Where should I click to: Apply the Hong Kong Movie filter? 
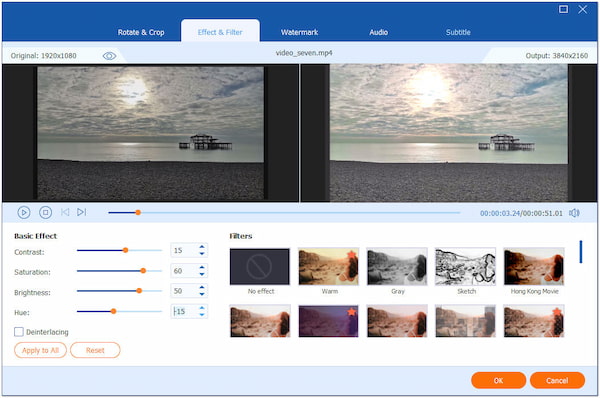[534, 266]
